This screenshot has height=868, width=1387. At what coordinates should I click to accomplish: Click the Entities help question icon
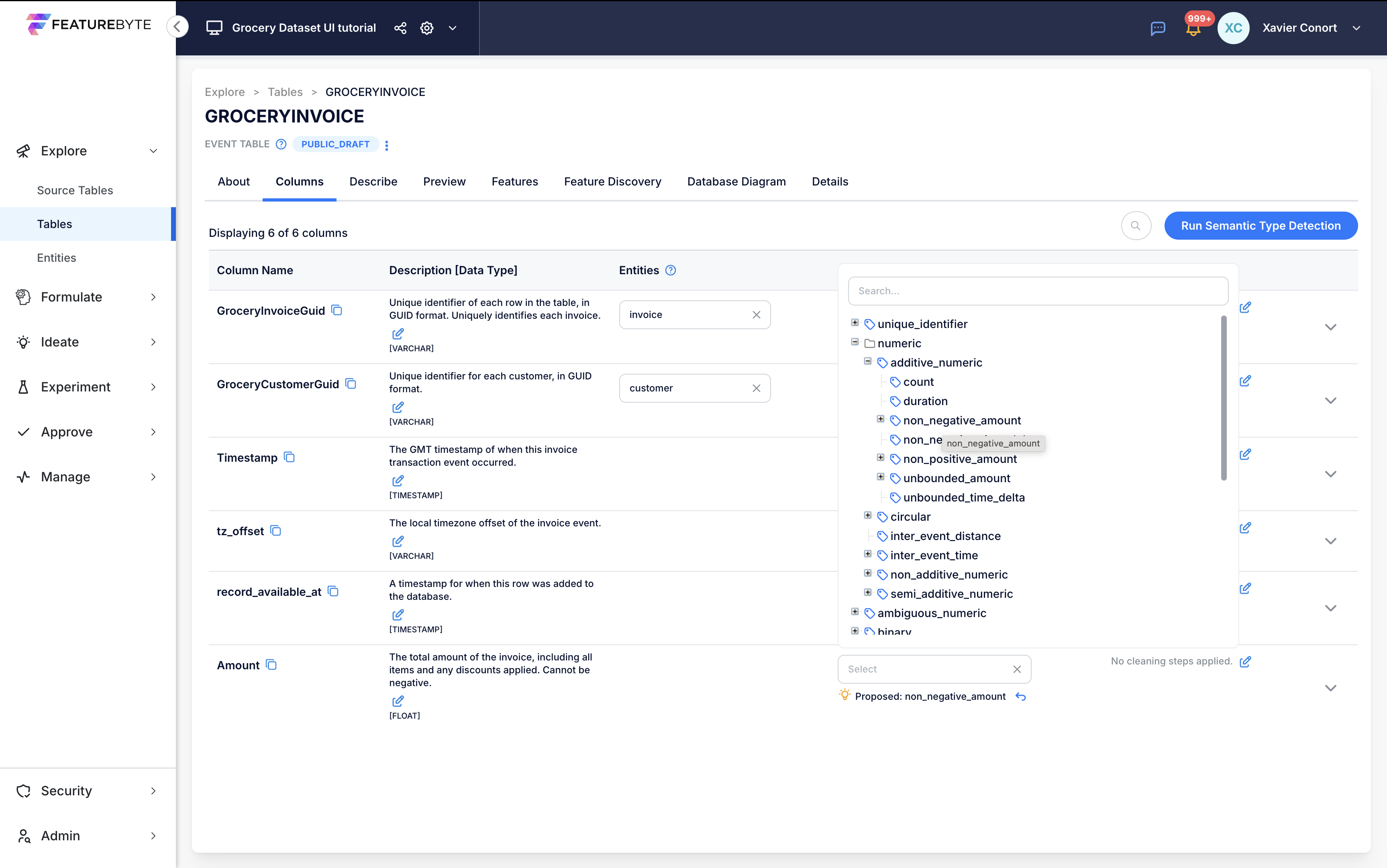(671, 270)
